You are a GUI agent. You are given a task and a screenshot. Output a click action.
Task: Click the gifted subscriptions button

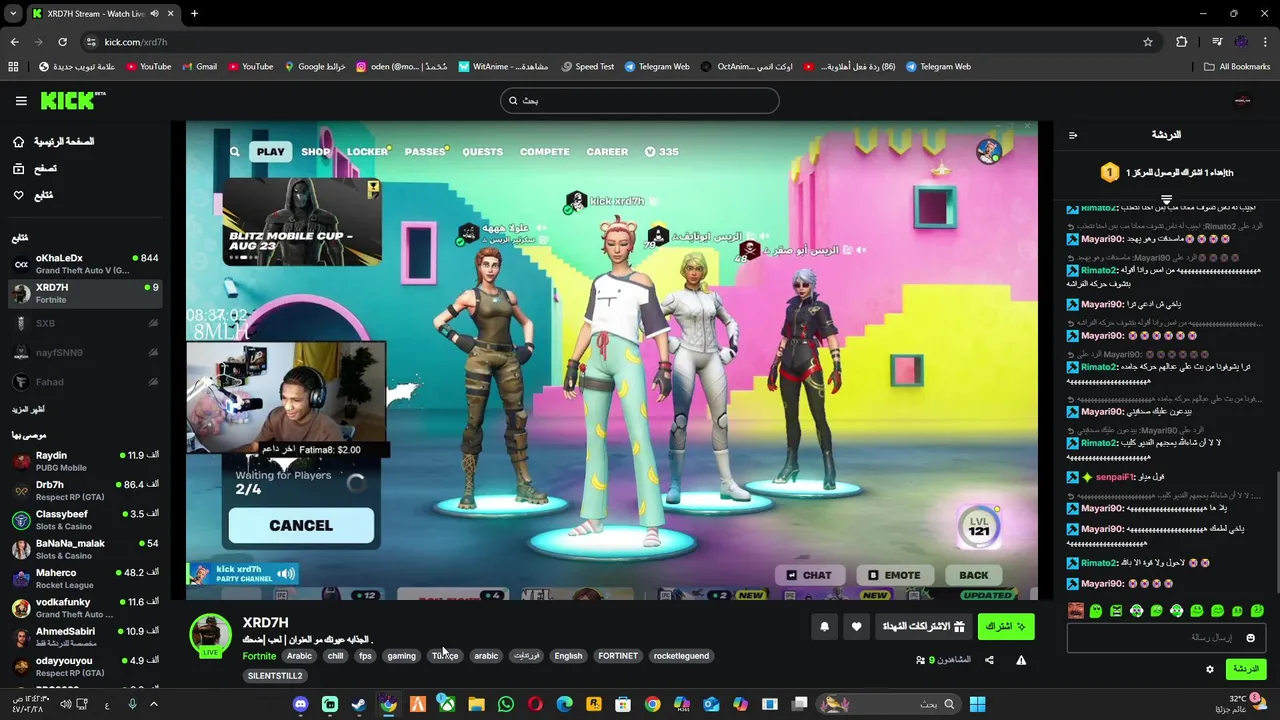[923, 627]
